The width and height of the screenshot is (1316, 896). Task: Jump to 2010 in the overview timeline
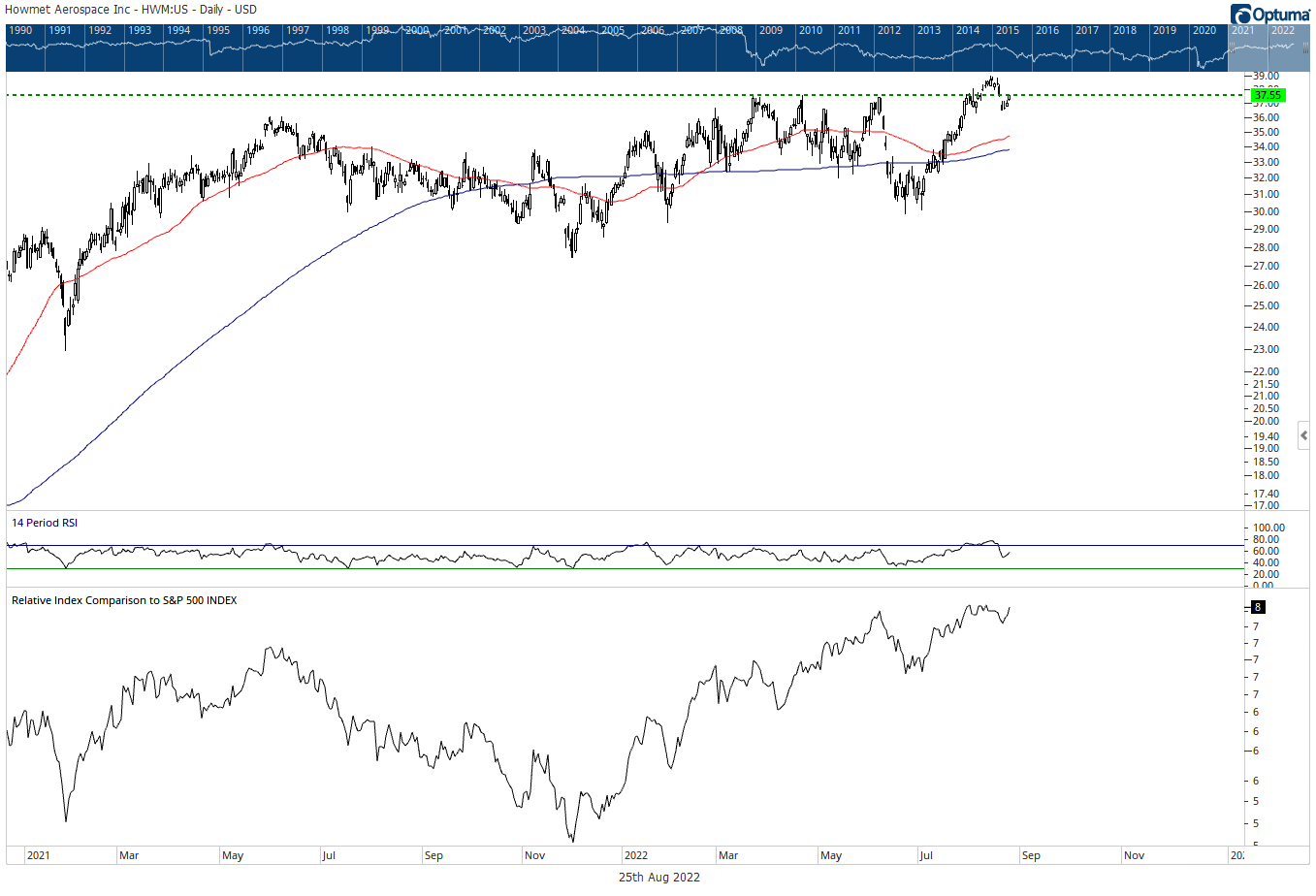(x=811, y=30)
